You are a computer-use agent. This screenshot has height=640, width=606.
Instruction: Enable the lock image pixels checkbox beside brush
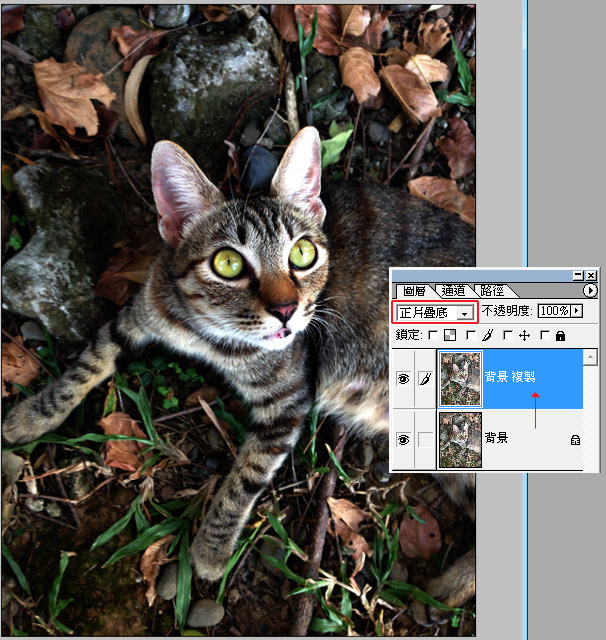click(x=471, y=336)
